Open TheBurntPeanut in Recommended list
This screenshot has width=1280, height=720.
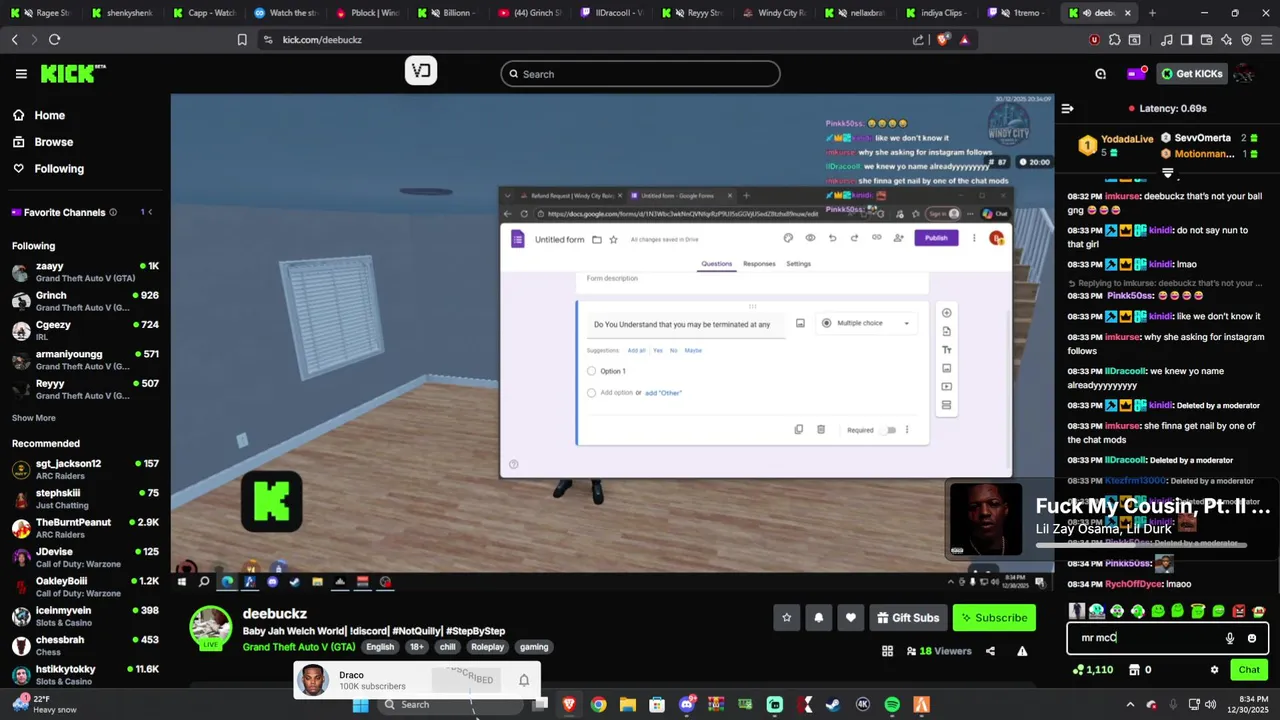pyautogui.click(x=85, y=528)
